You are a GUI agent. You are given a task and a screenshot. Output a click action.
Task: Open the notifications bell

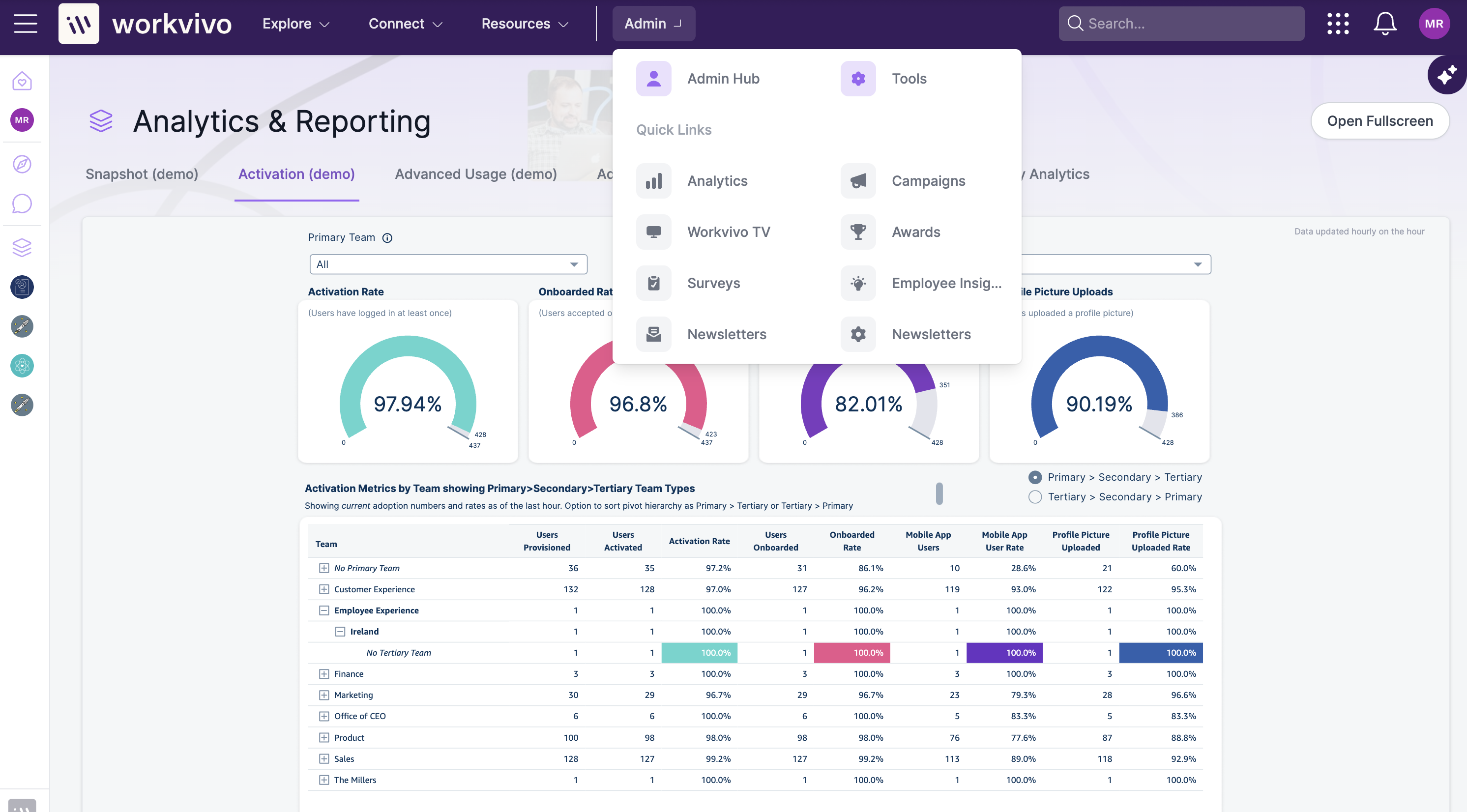(1385, 23)
